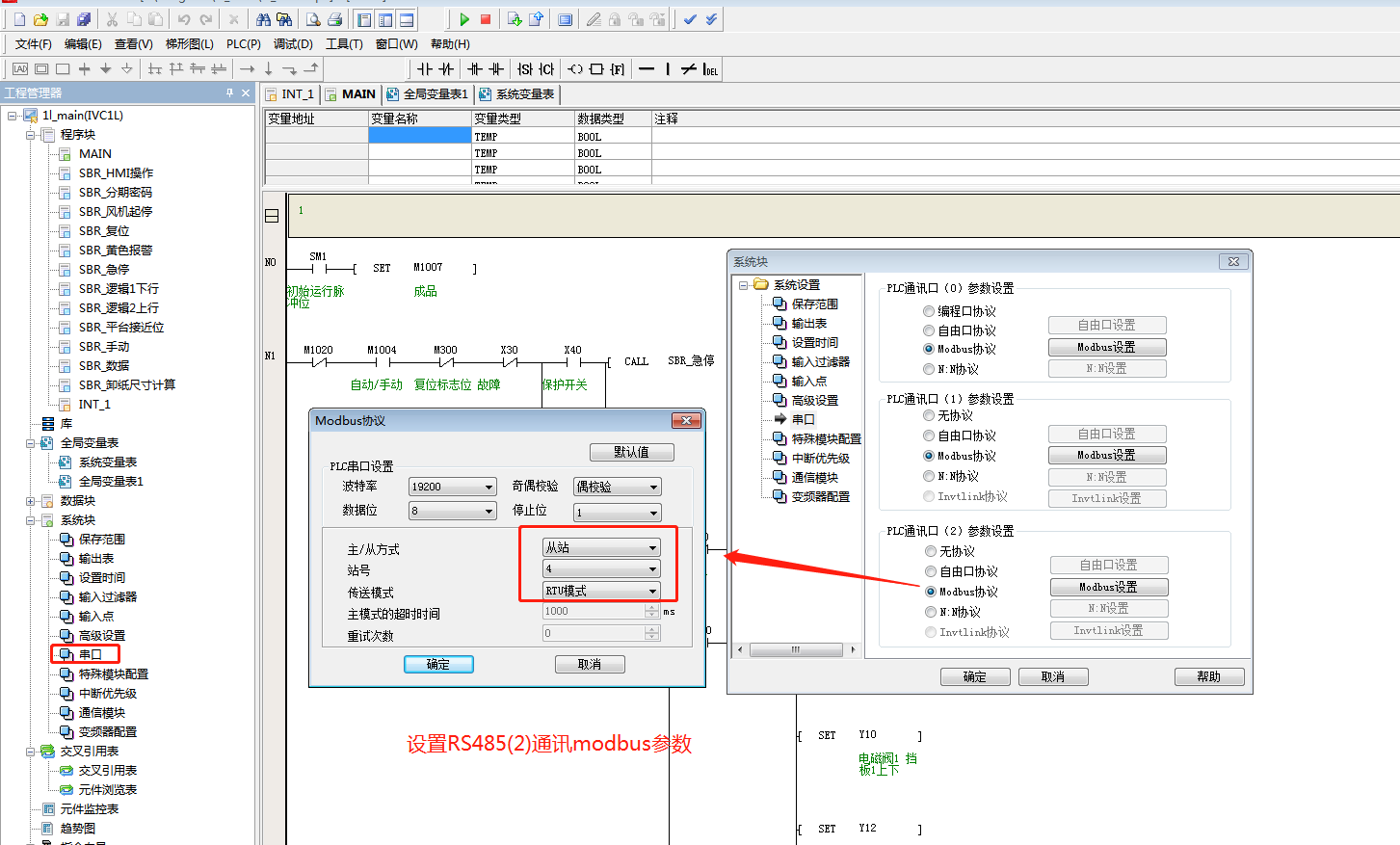Click the Save All toolbar icon
Screen dimensions: 1400x845
(84, 19)
